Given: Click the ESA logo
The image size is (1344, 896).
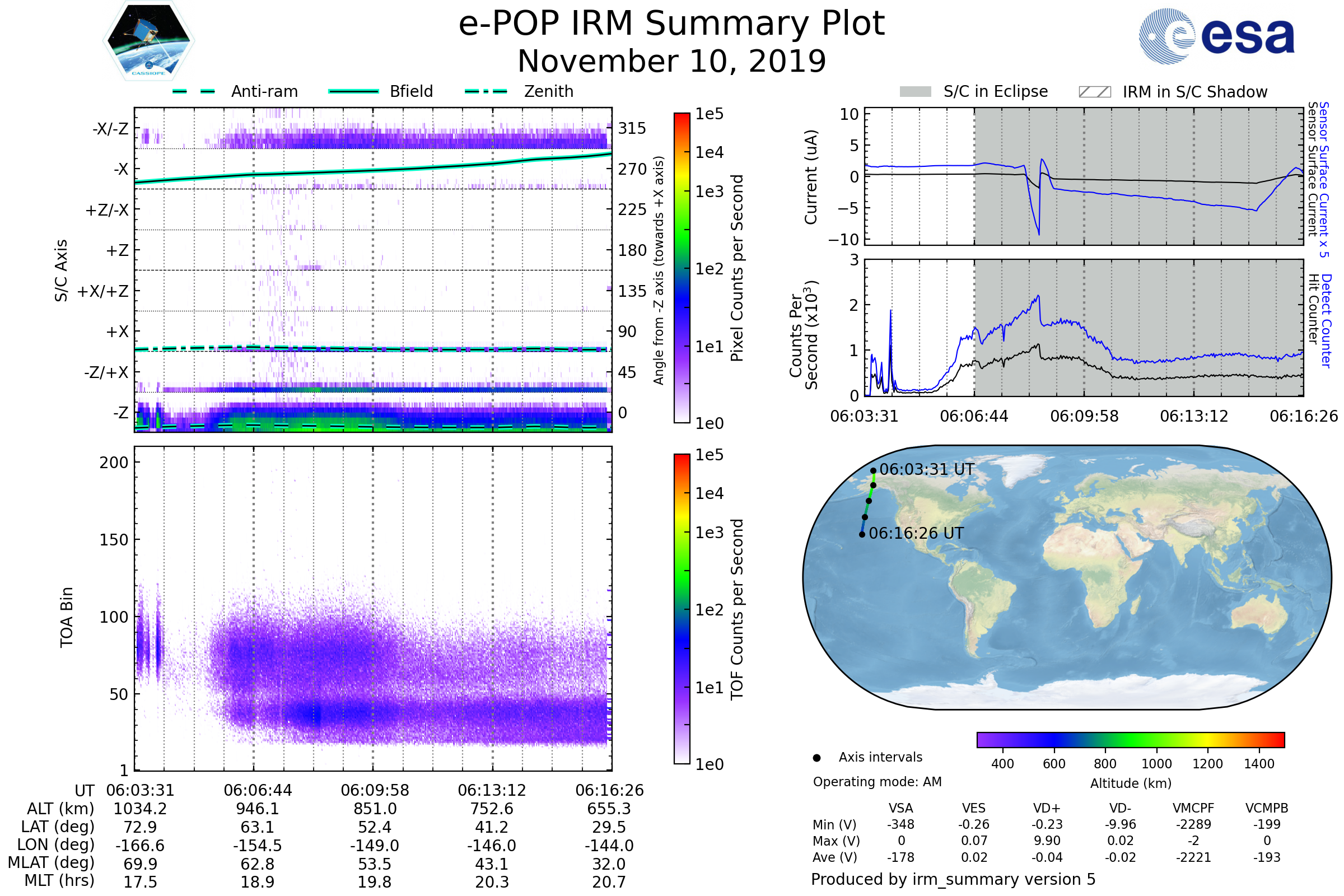Looking at the screenshot, I should pyautogui.click(x=1216, y=35).
